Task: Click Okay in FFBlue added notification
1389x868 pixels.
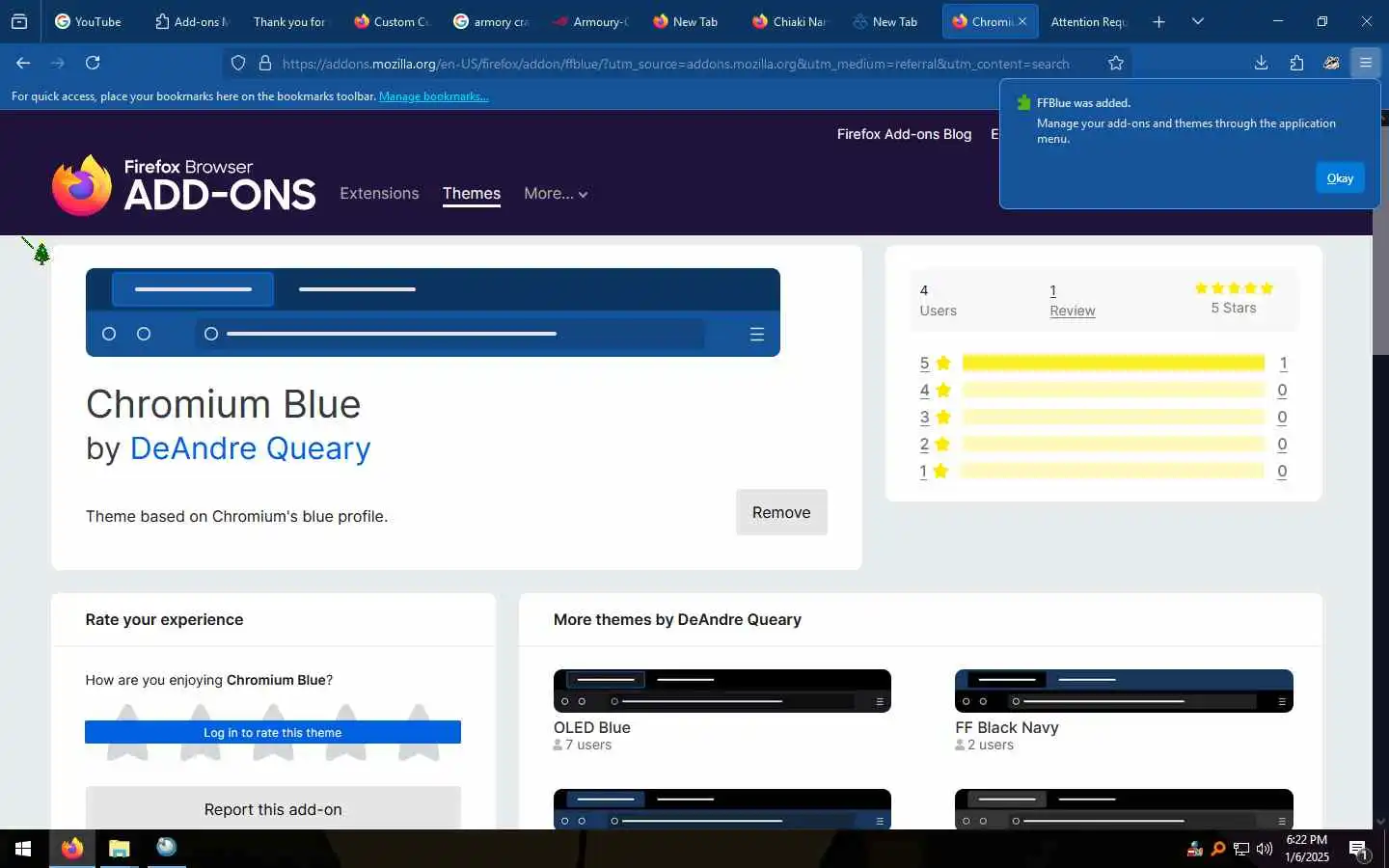Action: coord(1340,177)
